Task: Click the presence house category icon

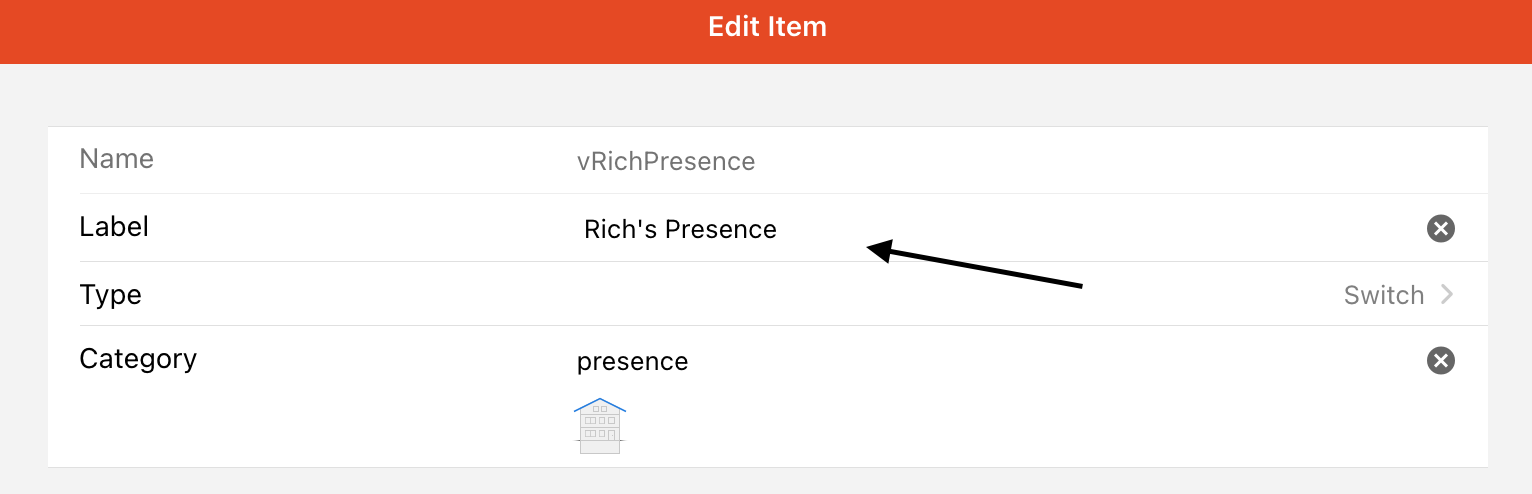Action: pos(600,427)
